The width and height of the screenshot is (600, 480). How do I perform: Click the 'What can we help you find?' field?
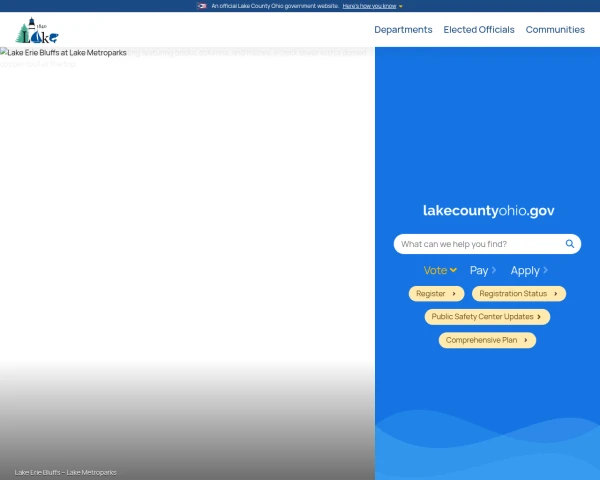(487, 244)
